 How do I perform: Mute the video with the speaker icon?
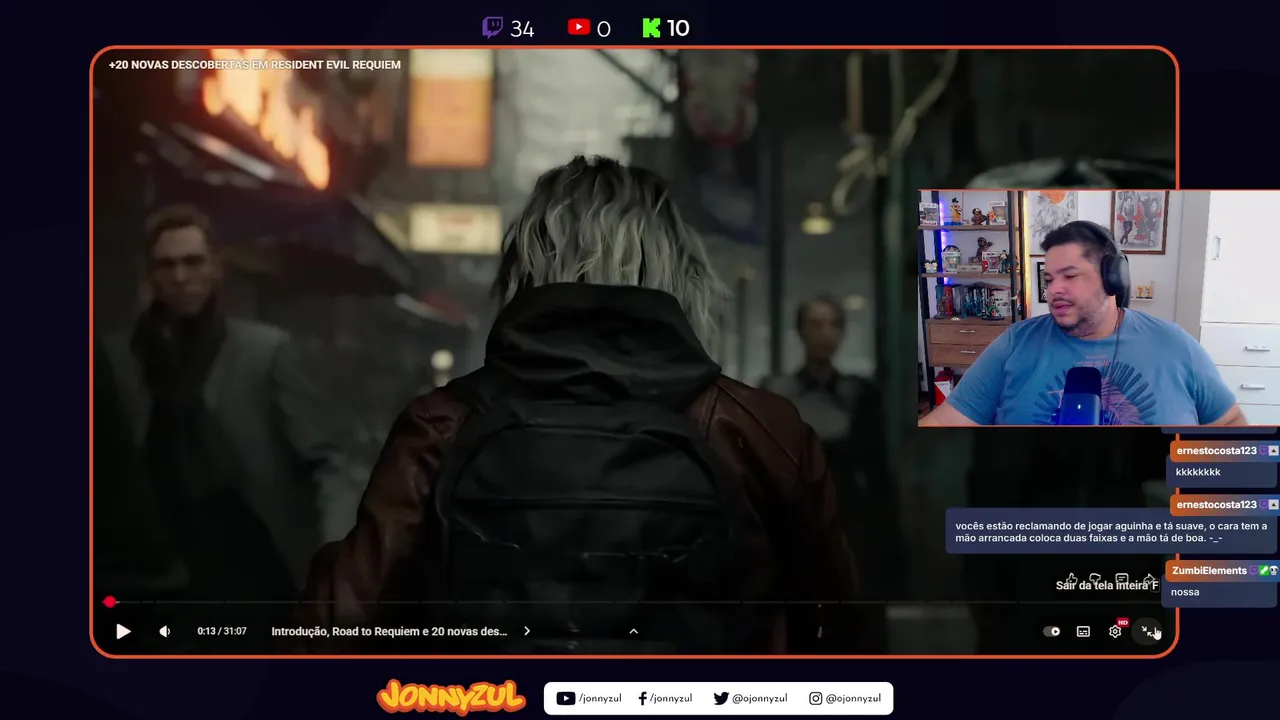pos(165,631)
